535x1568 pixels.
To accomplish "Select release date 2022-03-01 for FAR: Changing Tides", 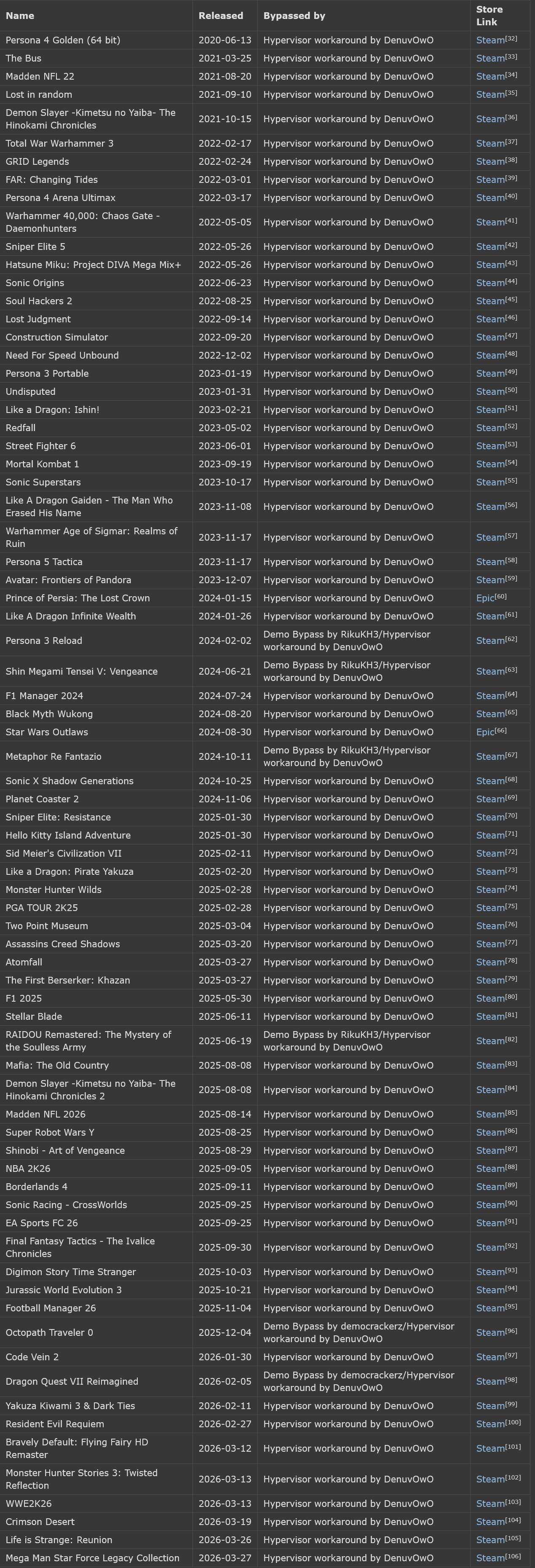I will tap(225, 180).
